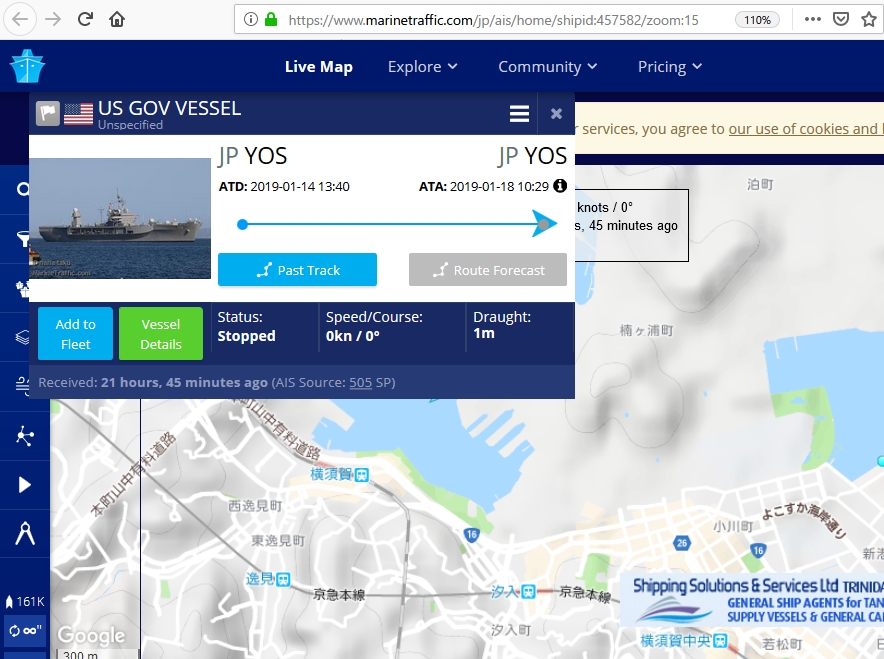This screenshot has height=659, width=884.
Task: Click the MarineTraffic ship logo
Action: [27, 67]
